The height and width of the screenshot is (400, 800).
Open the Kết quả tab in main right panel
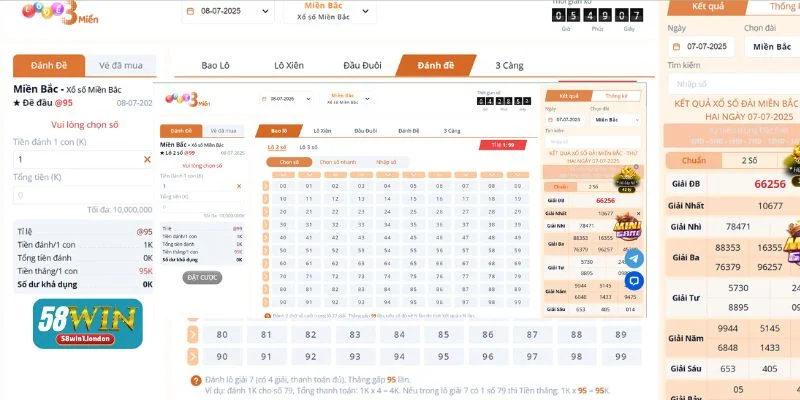tap(708, 7)
